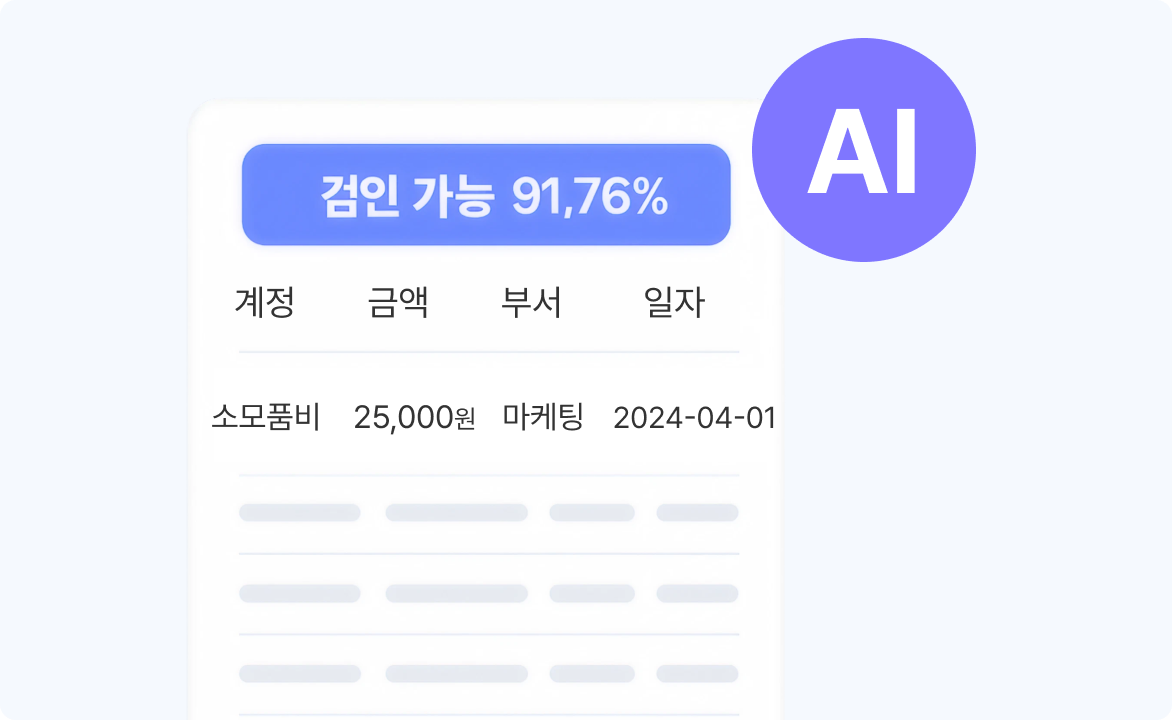Select second placeholder row's 금액 column bar
1172x720 pixels.
(456, 593)
